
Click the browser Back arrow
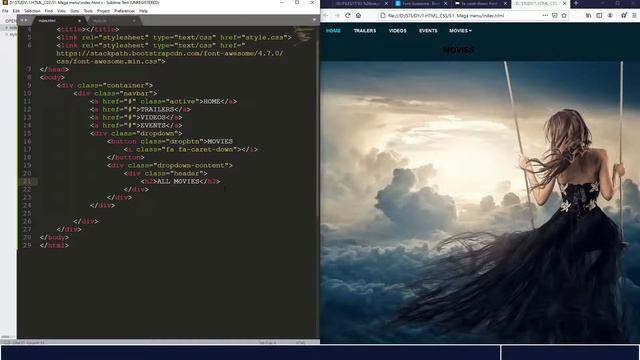click(x=326, y=16)
